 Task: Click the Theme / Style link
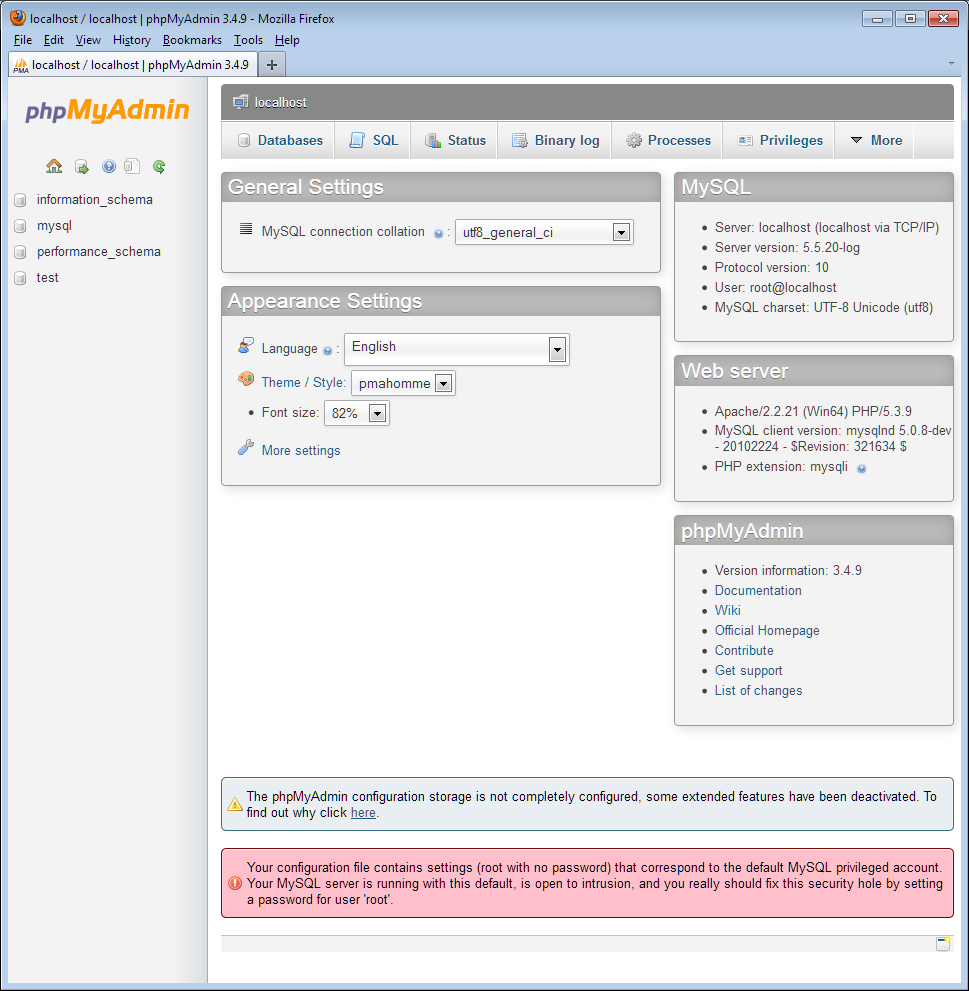[x=303, y=382]
